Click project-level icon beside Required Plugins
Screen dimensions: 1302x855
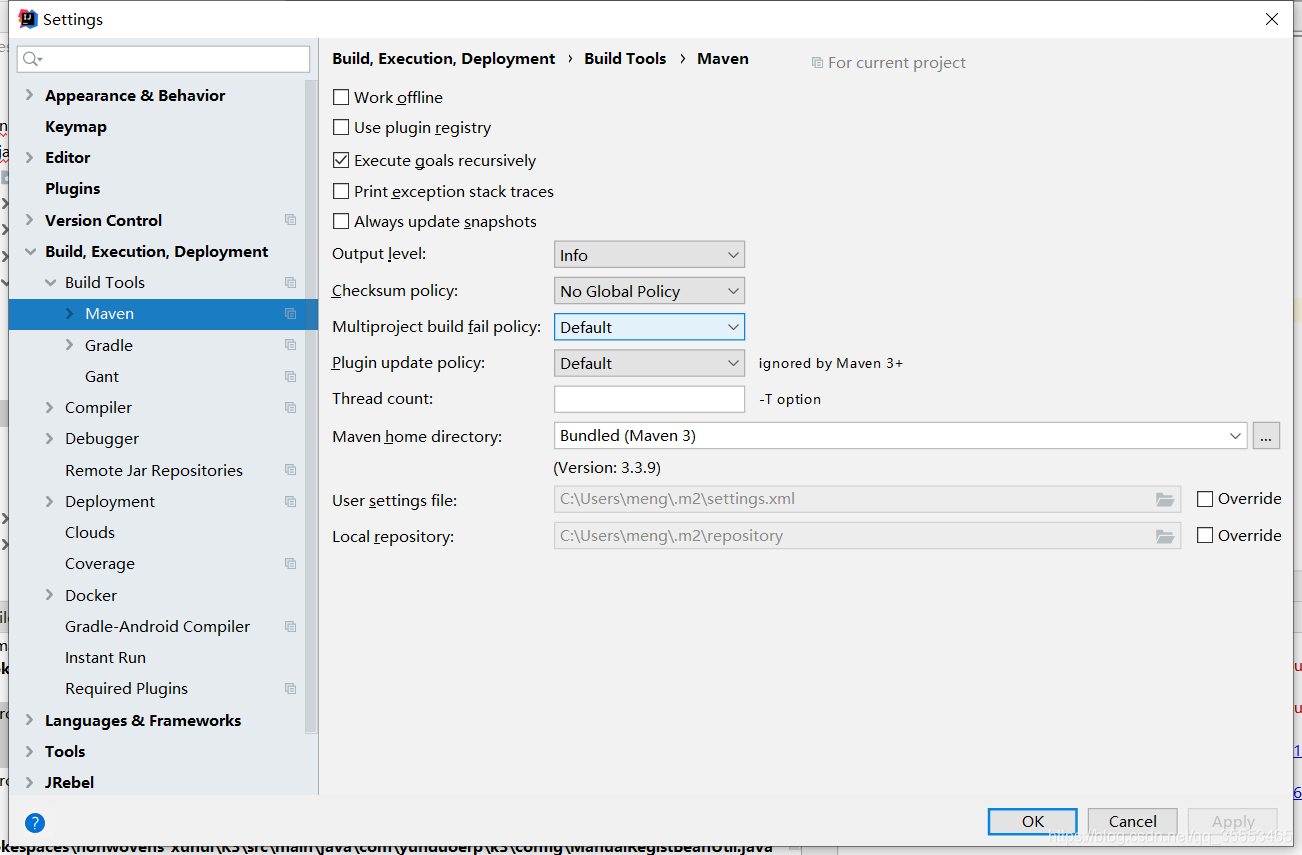click(x=290, y=688)
